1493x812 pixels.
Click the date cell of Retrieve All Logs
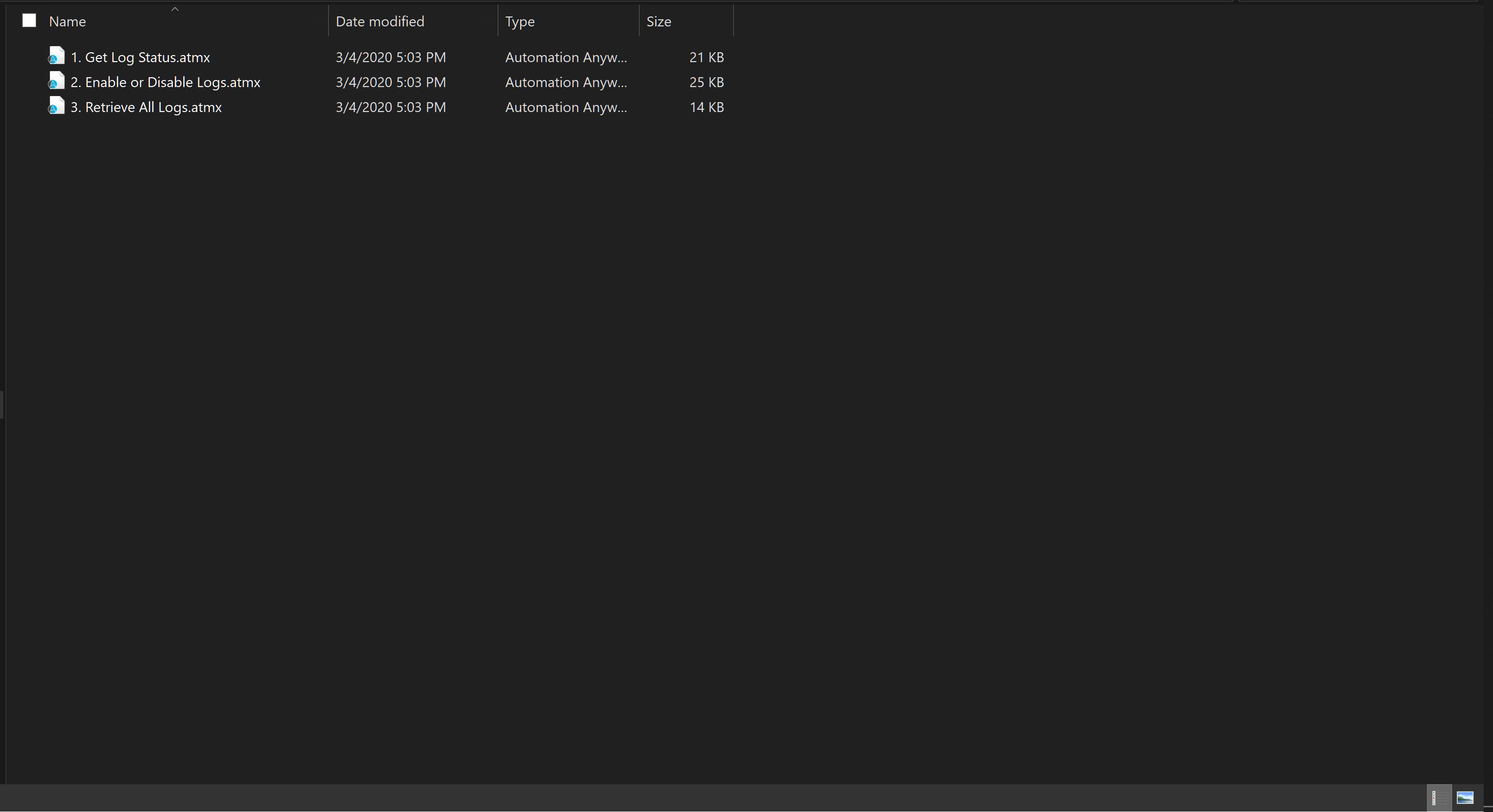tap(390, 107)
